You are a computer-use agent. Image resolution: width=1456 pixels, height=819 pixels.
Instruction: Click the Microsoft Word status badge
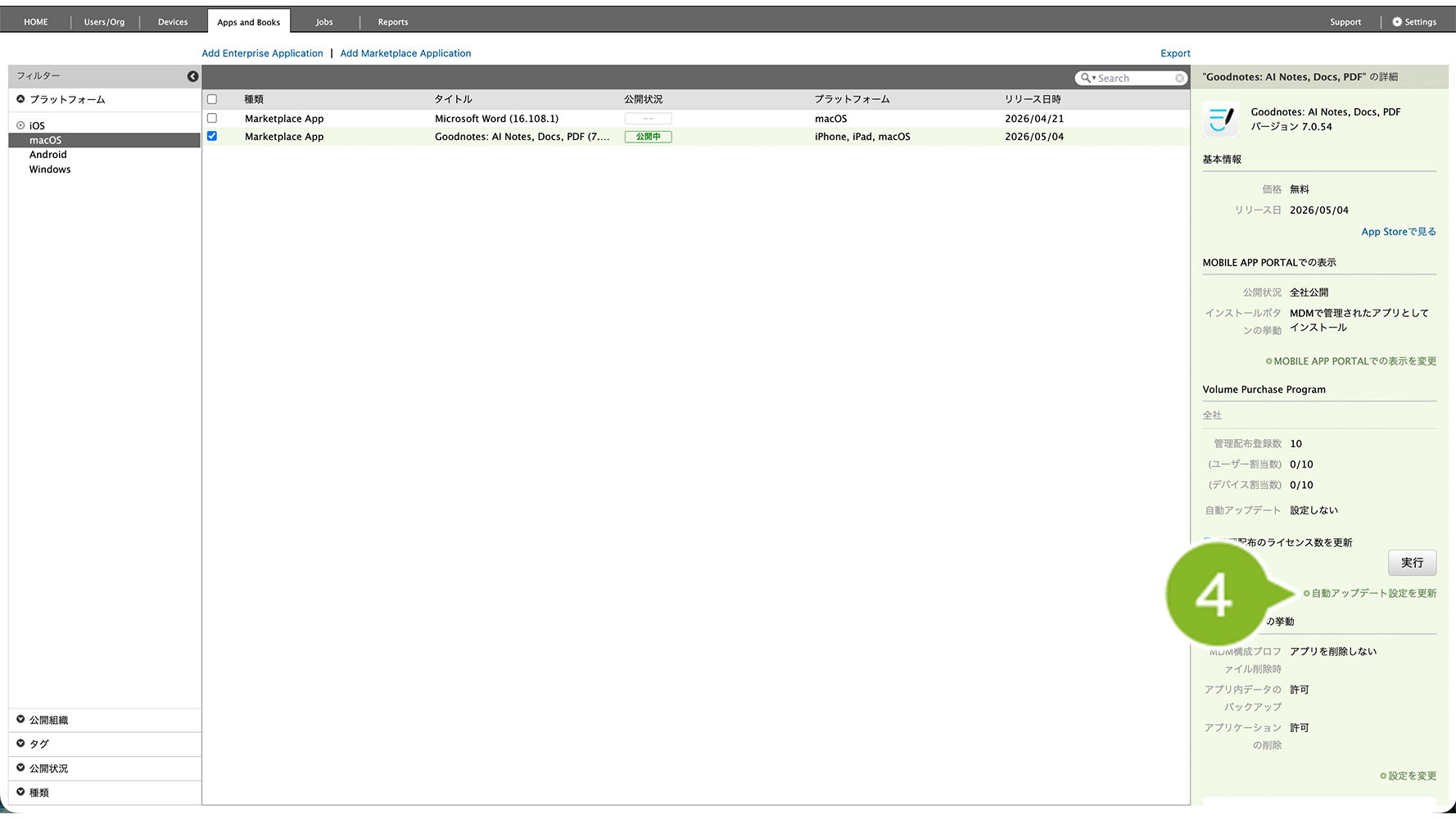point(648,119)
